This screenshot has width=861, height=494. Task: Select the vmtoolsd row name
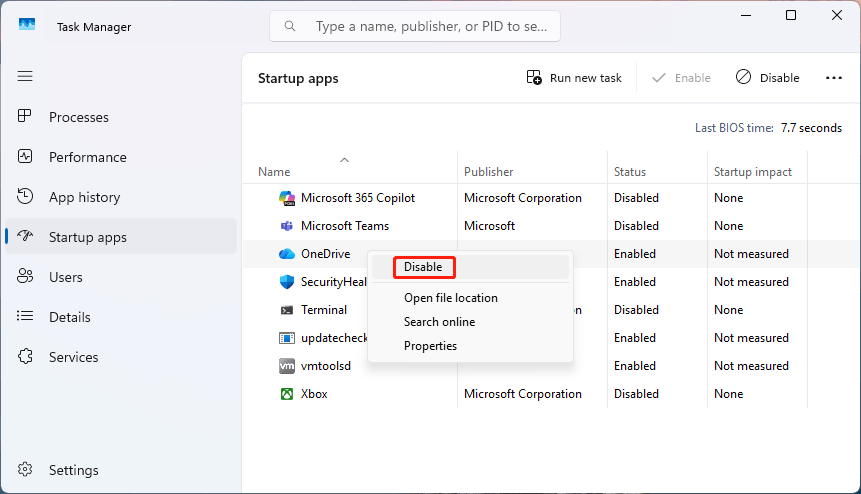326,366
